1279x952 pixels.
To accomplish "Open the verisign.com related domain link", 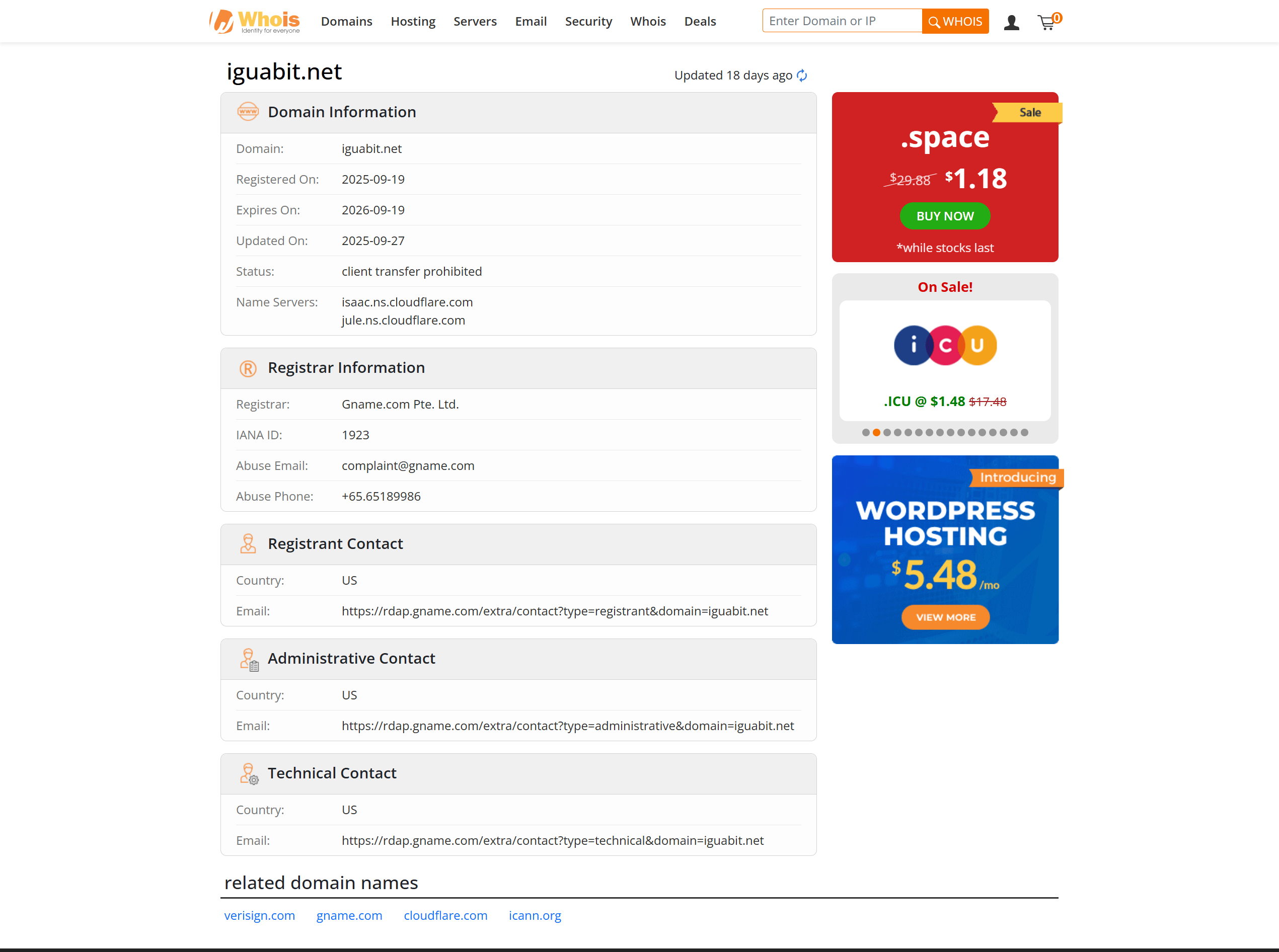I will click(259, 916).
